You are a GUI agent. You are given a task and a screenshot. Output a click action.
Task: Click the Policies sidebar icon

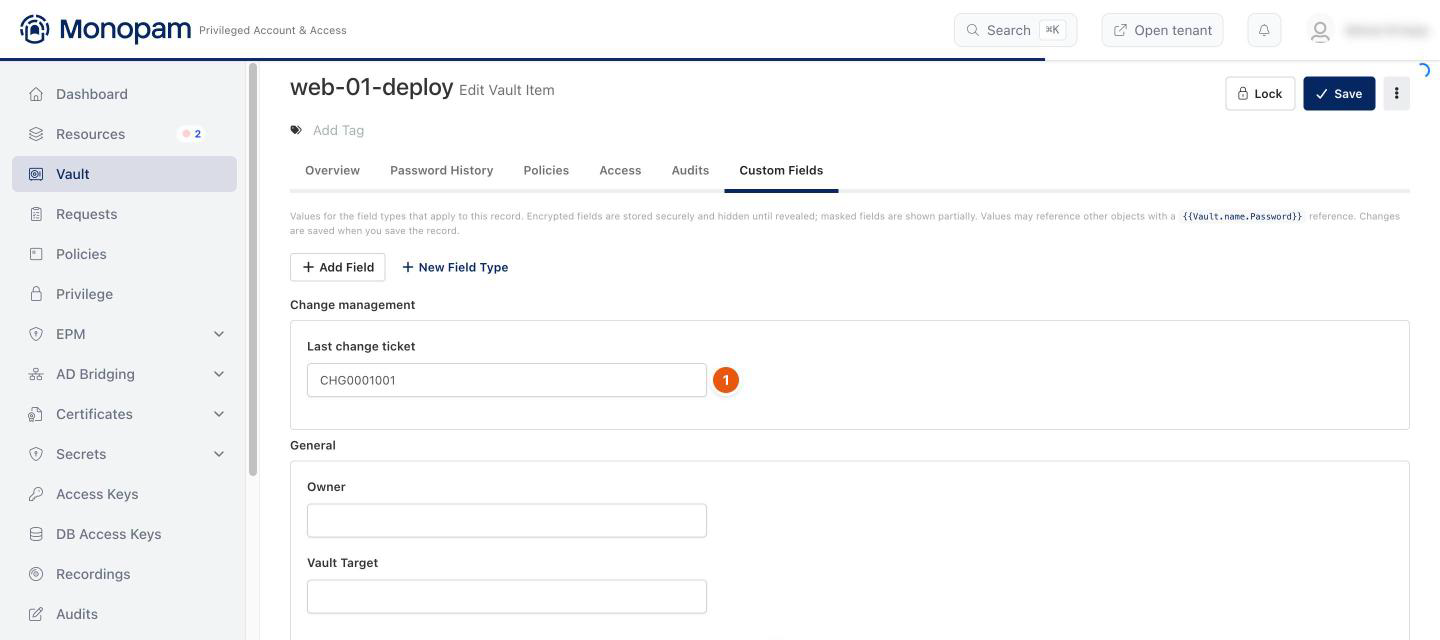(x=36, y=254)
